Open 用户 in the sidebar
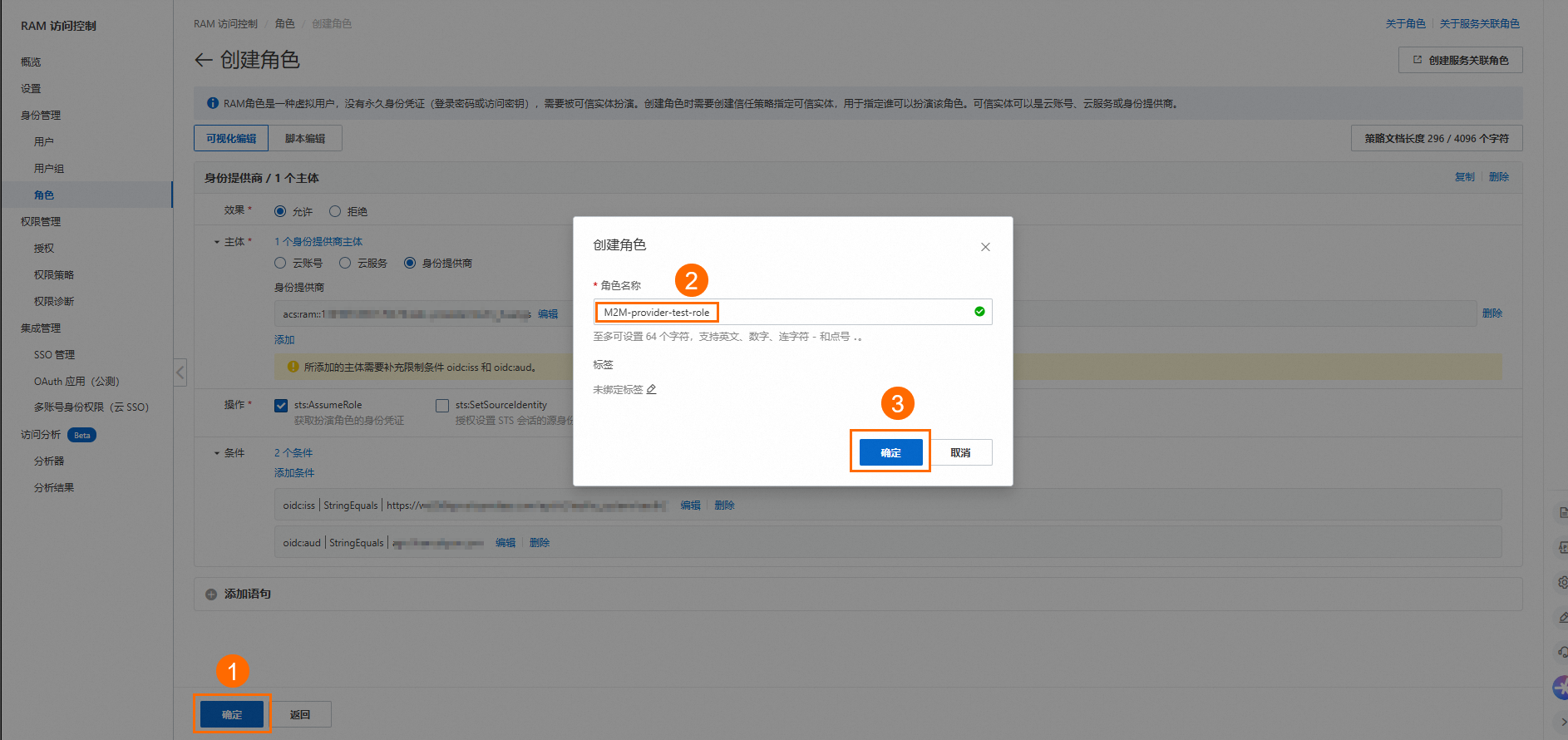The height and width of the screenshot is (740, 1568). 44,142
